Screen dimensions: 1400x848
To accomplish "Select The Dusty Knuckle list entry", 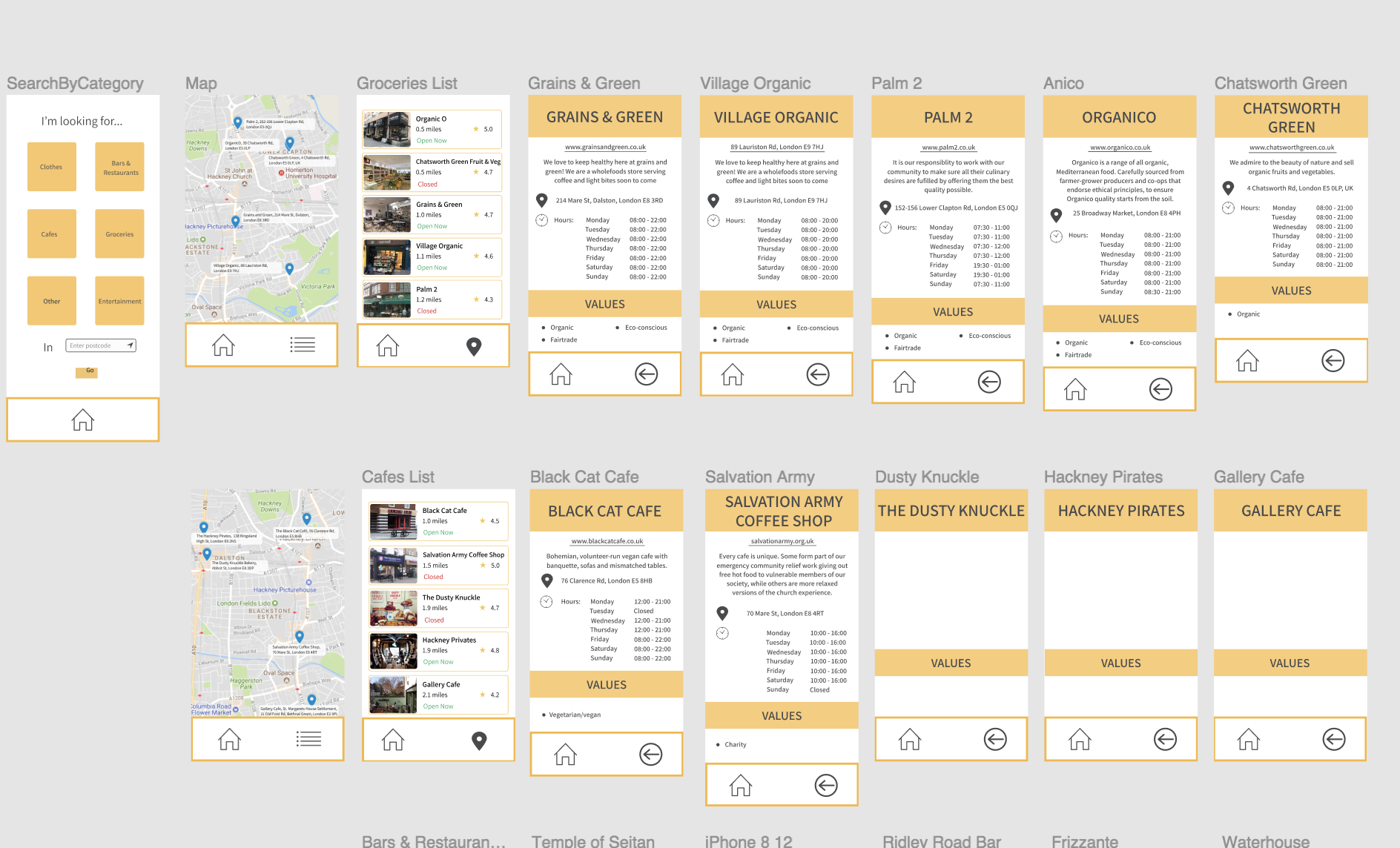I will tap(438, 608).
